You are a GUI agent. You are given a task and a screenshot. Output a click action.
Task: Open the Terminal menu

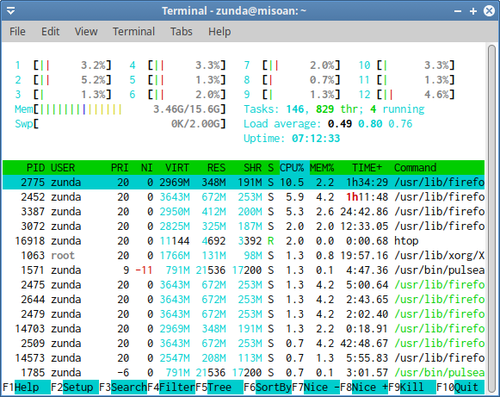(134, 32)
